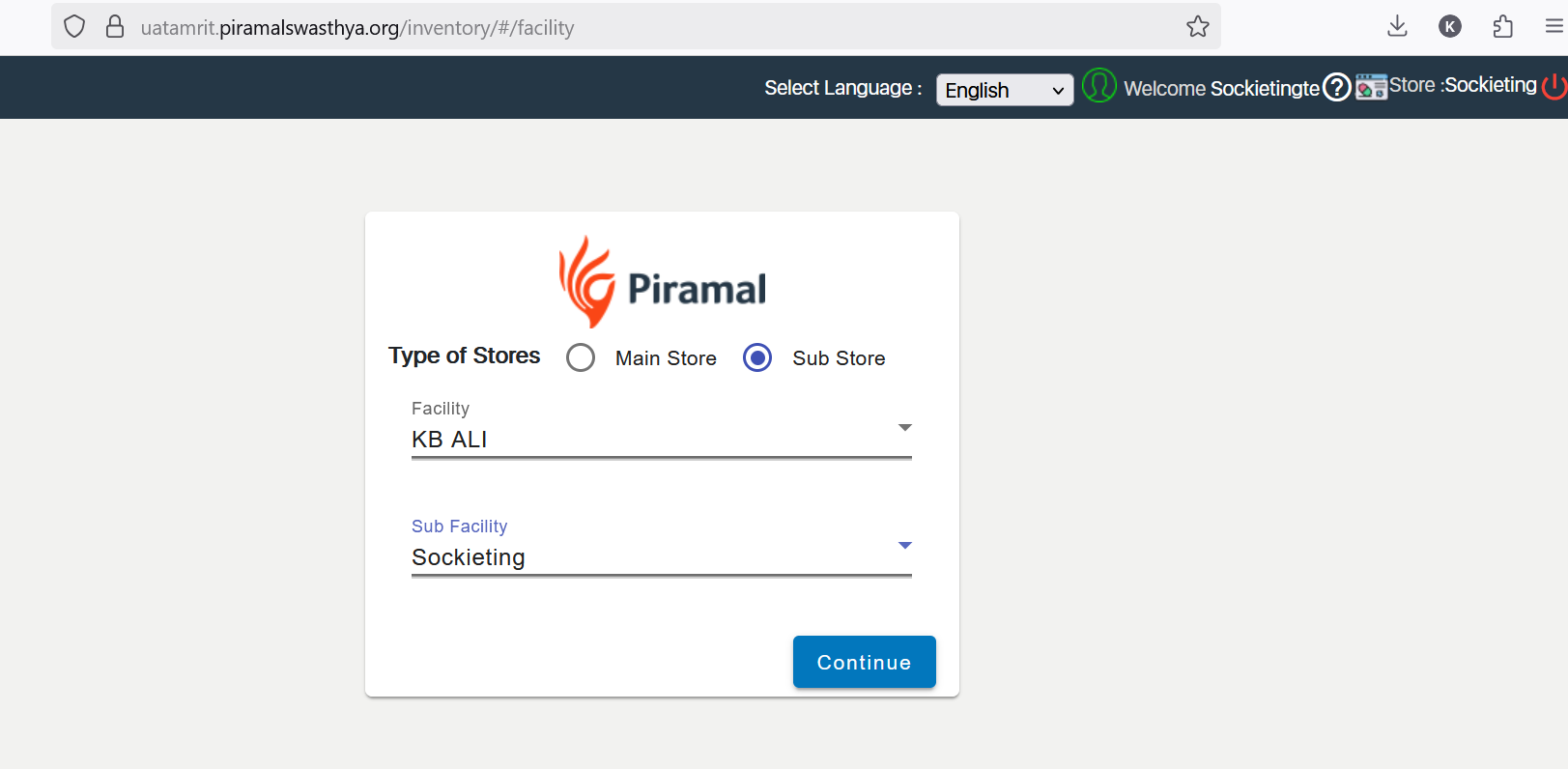Image resolution: width=1568 pixels, height=769 pixels.
Task: Open the browser extensions puzzle icon
Action: tap(1502, 27)
